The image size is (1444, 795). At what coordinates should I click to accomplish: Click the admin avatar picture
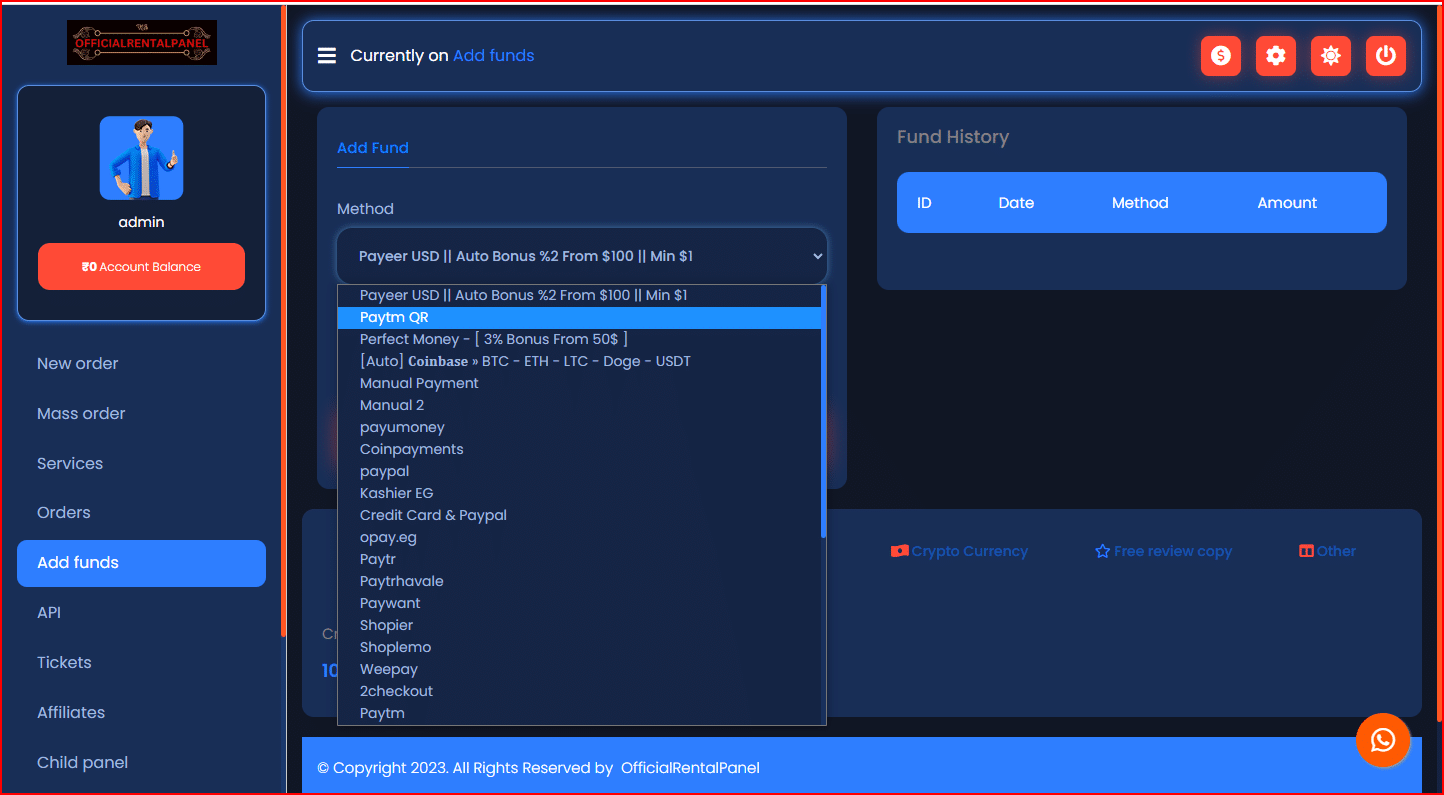coord(141,157)
